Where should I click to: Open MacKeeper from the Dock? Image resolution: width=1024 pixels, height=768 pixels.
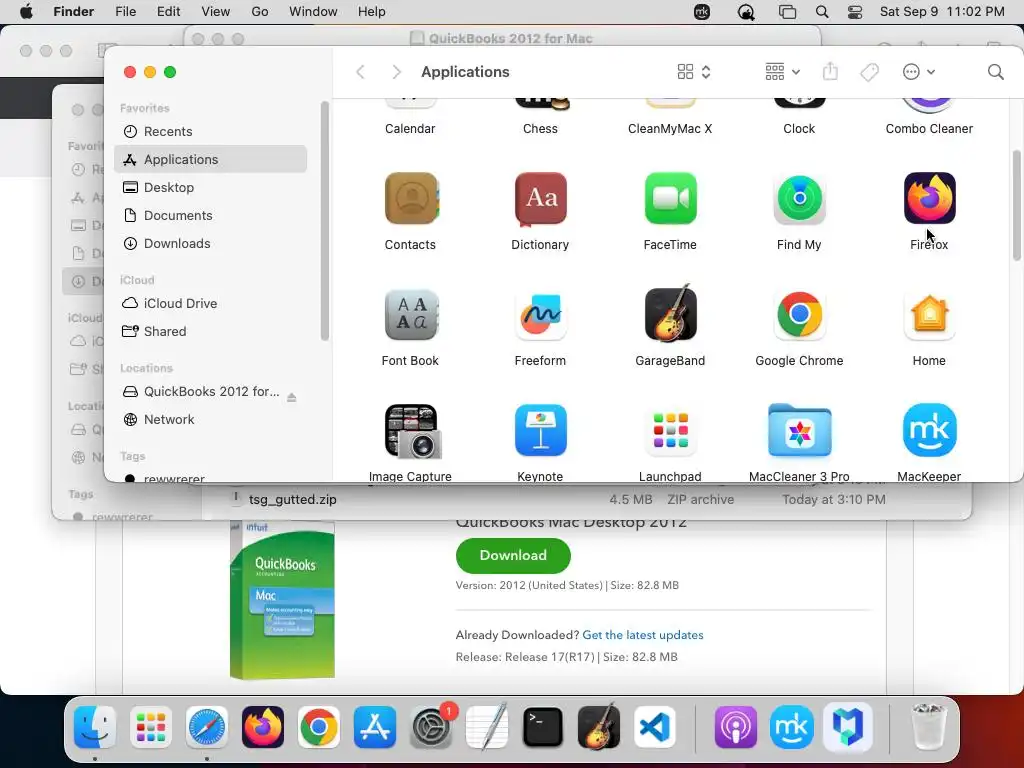[x=792, y=727]
